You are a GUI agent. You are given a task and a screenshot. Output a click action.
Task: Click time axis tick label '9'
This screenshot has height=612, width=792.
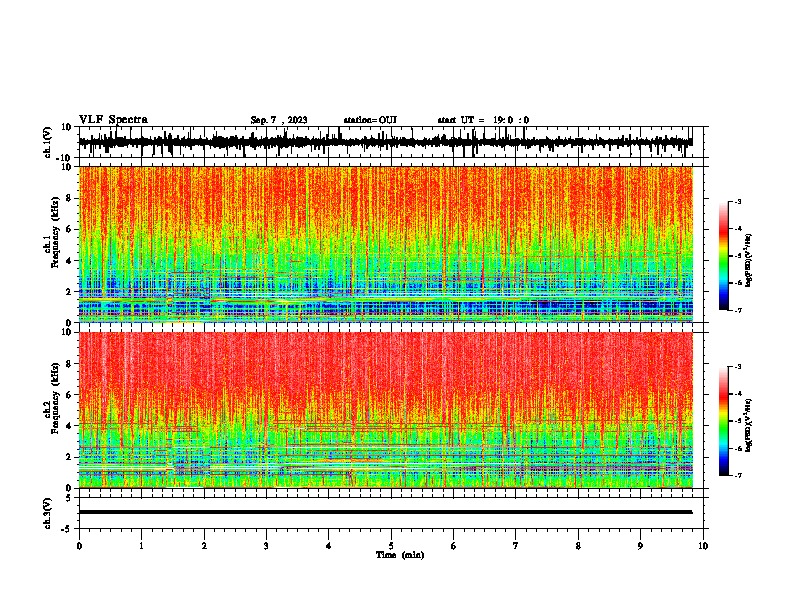(640, 546)
